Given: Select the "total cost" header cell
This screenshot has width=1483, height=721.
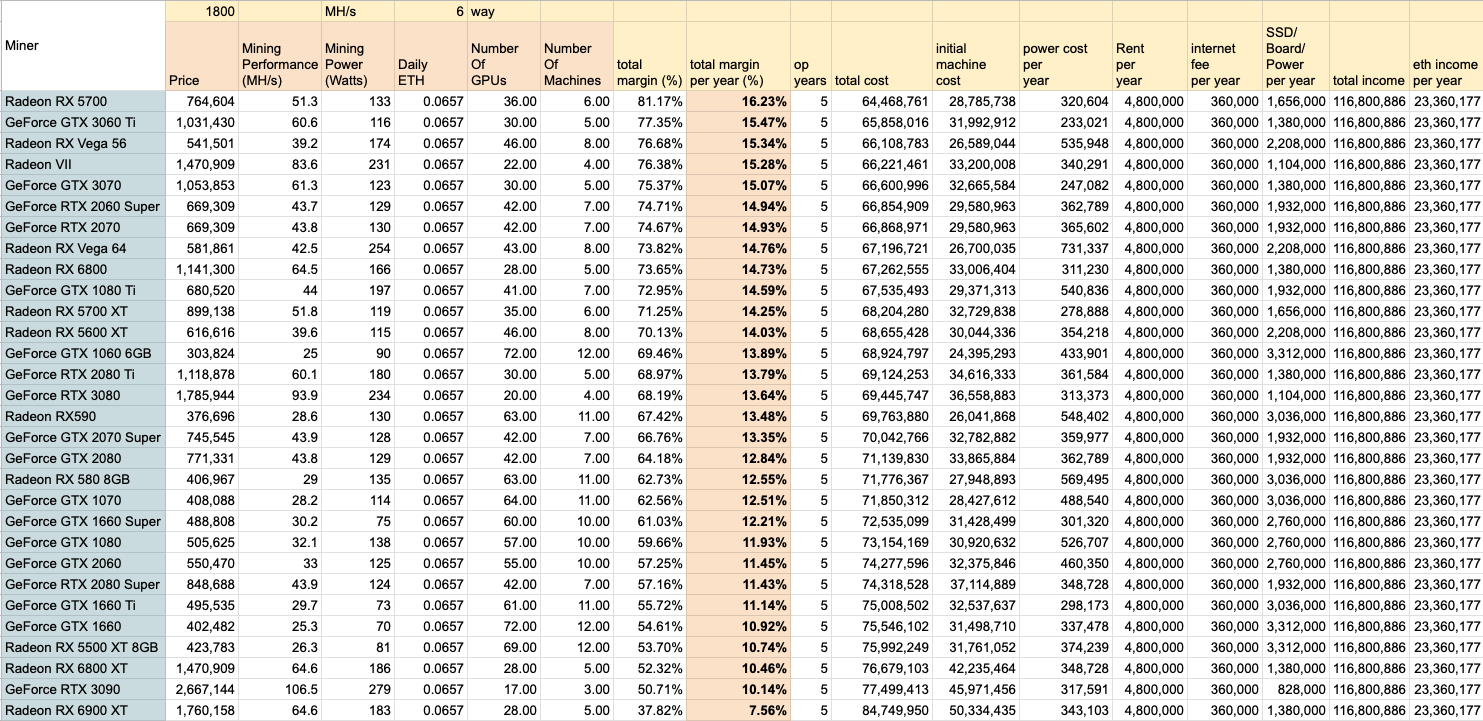Looking at the screenshot, I should [881, 57].
